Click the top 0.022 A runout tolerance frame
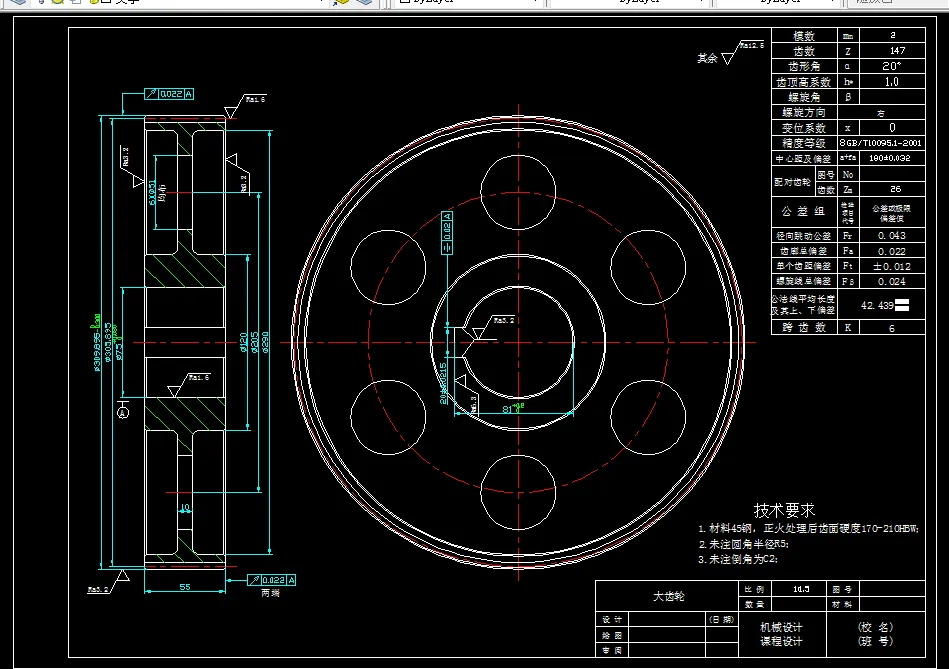Image resolution: width=949 pixels, height=669 pixels. point(169,94)
